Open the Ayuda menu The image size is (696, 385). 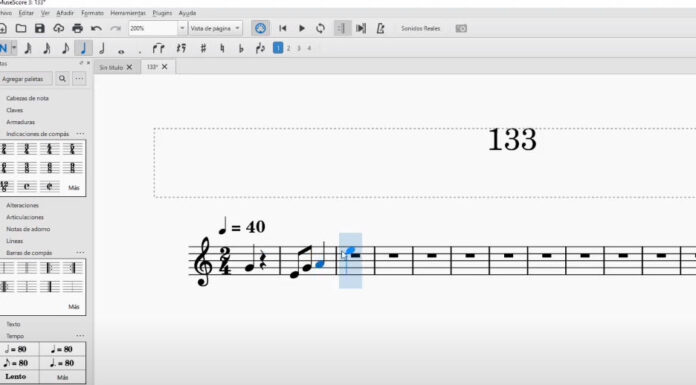(x=187, y=13)
